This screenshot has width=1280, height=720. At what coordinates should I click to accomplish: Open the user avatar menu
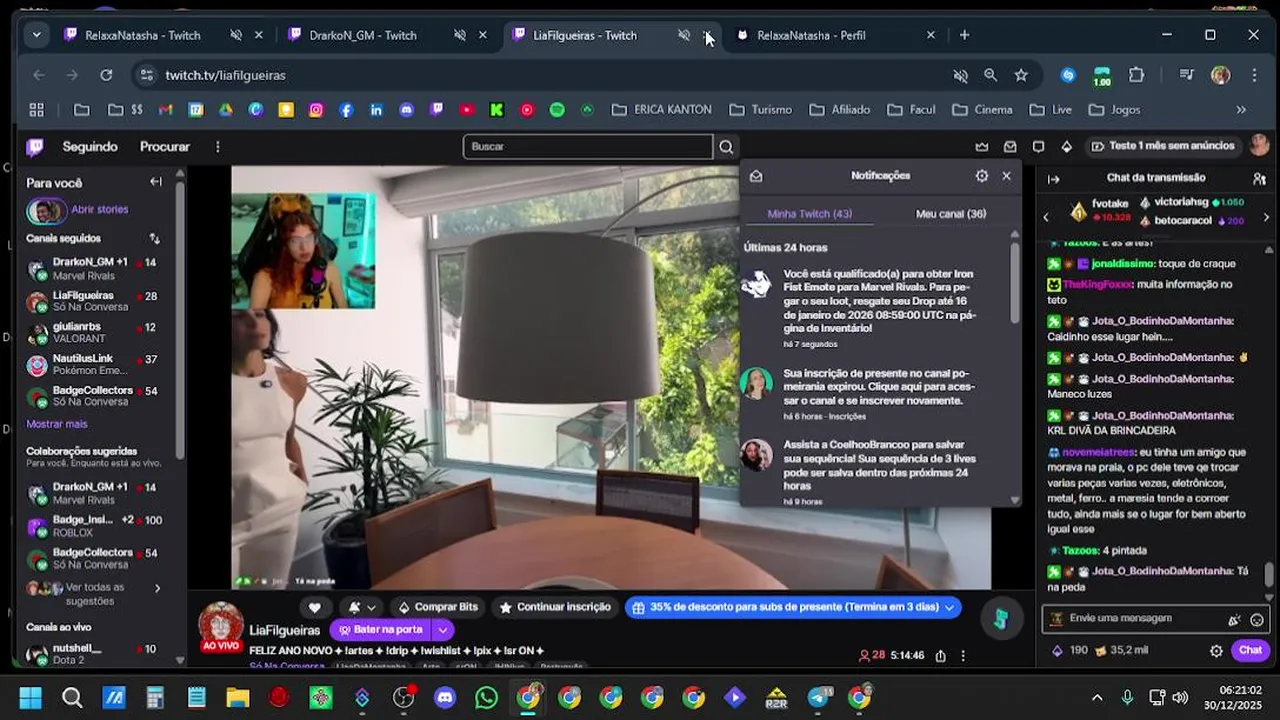[x=1259, y=146]
